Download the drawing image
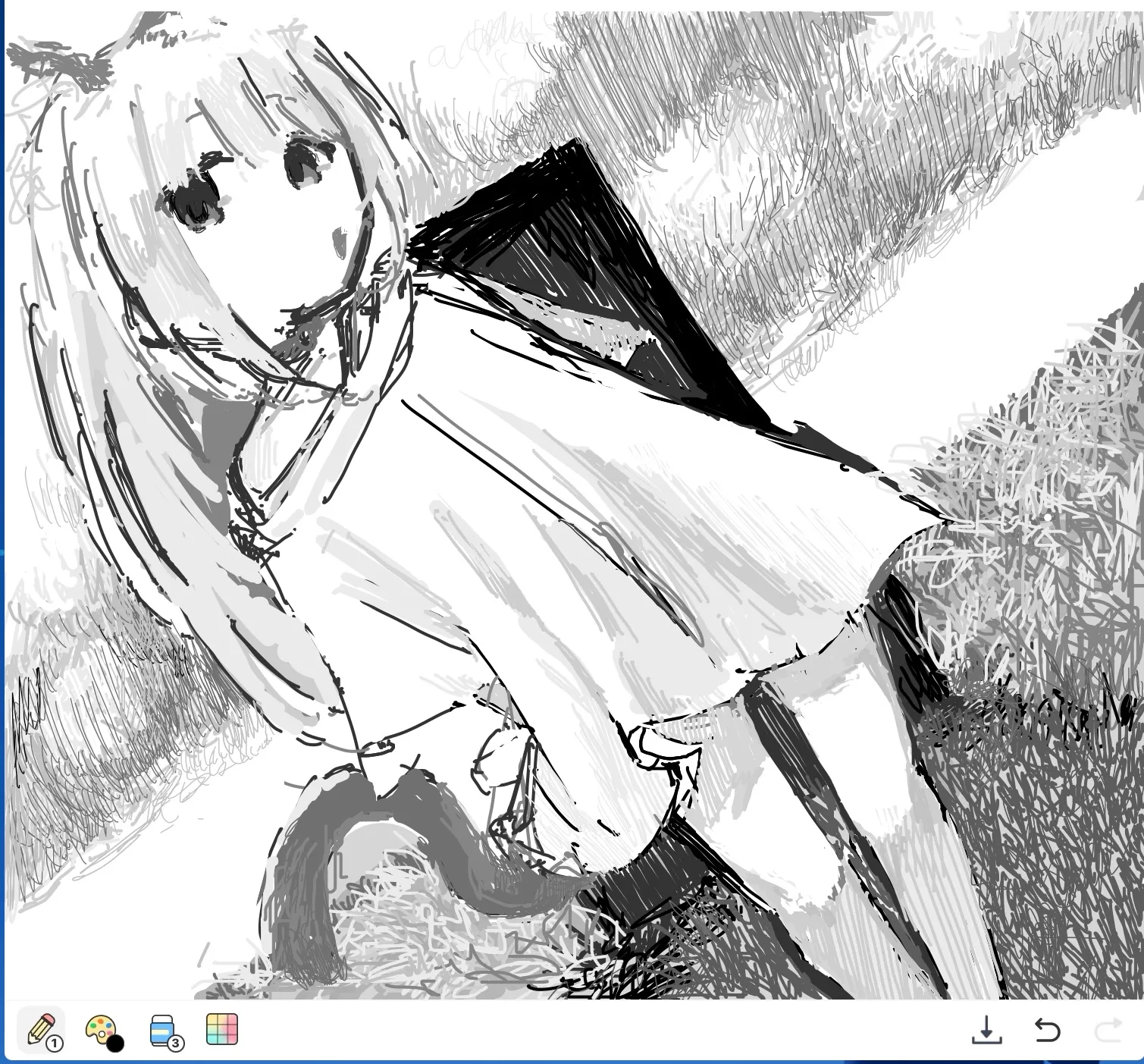This screenshot has width=1144, height=1064. (x=986, y=1031)
